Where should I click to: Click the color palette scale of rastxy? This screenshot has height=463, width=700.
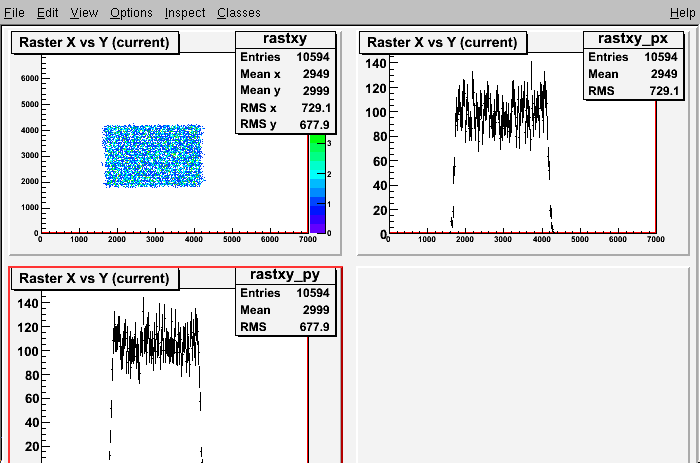tap(318, 184)
